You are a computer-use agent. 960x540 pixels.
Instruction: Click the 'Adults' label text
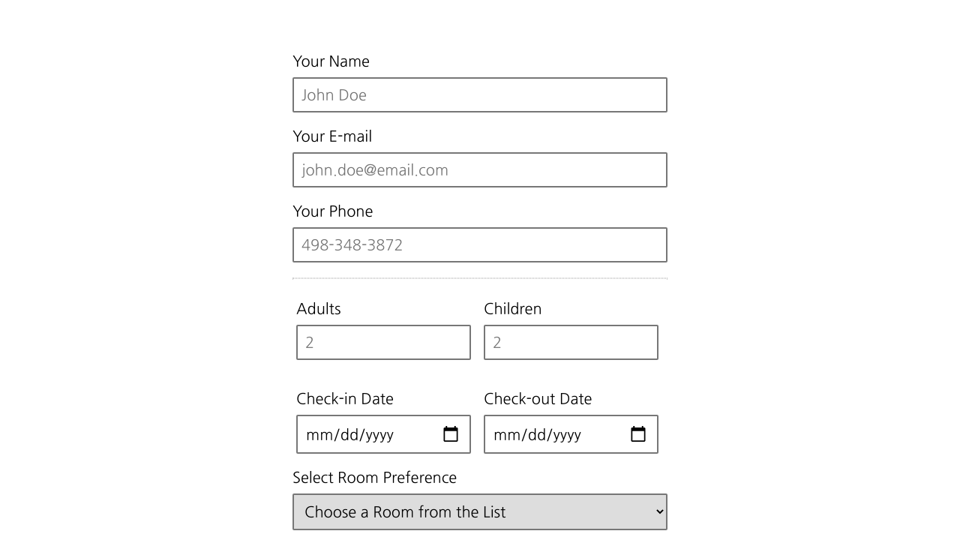(318, 309)
